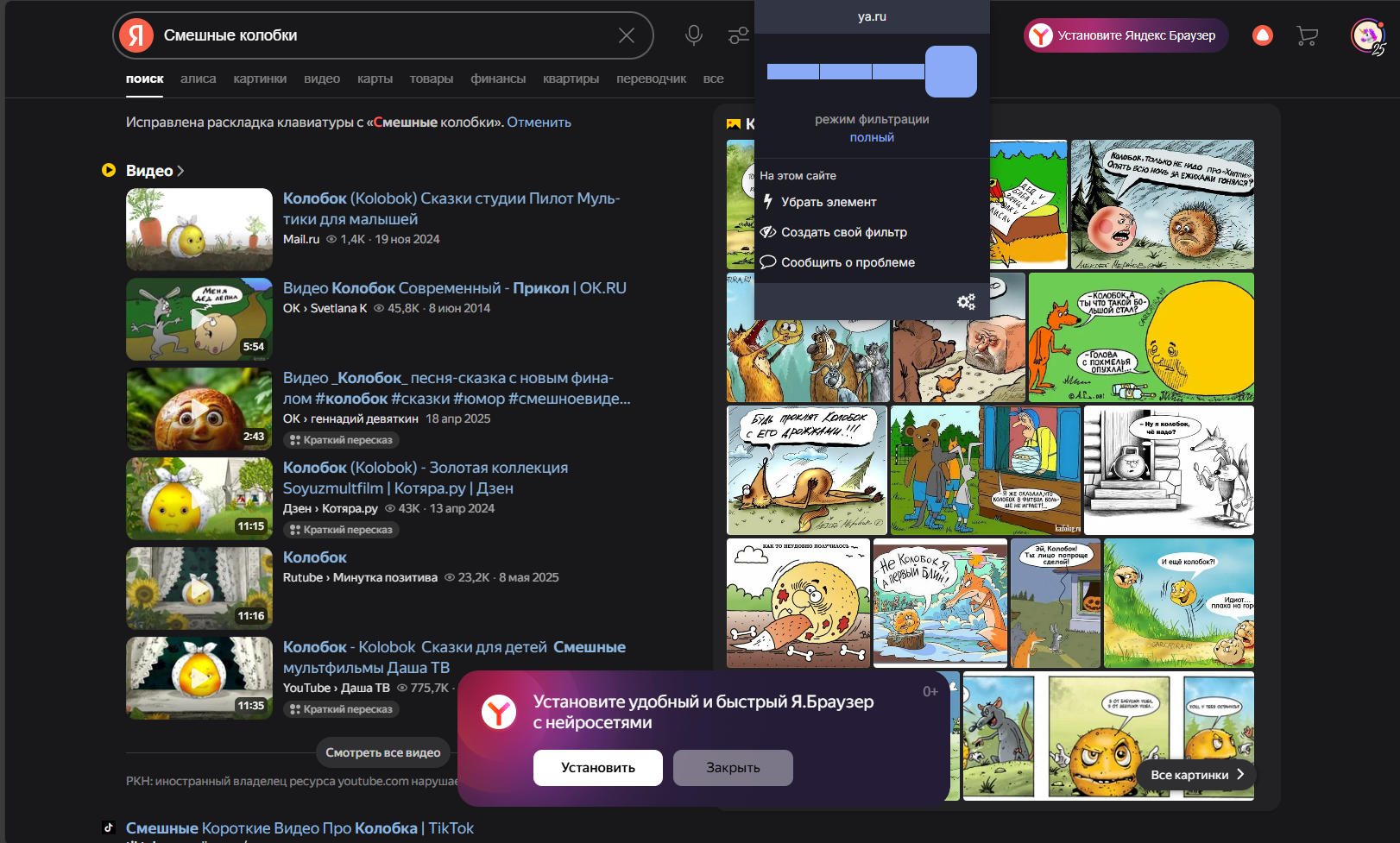This screenshot has height=843, width=1400.
Task: Switch to the картинки tab
Action: pos(260,79)
